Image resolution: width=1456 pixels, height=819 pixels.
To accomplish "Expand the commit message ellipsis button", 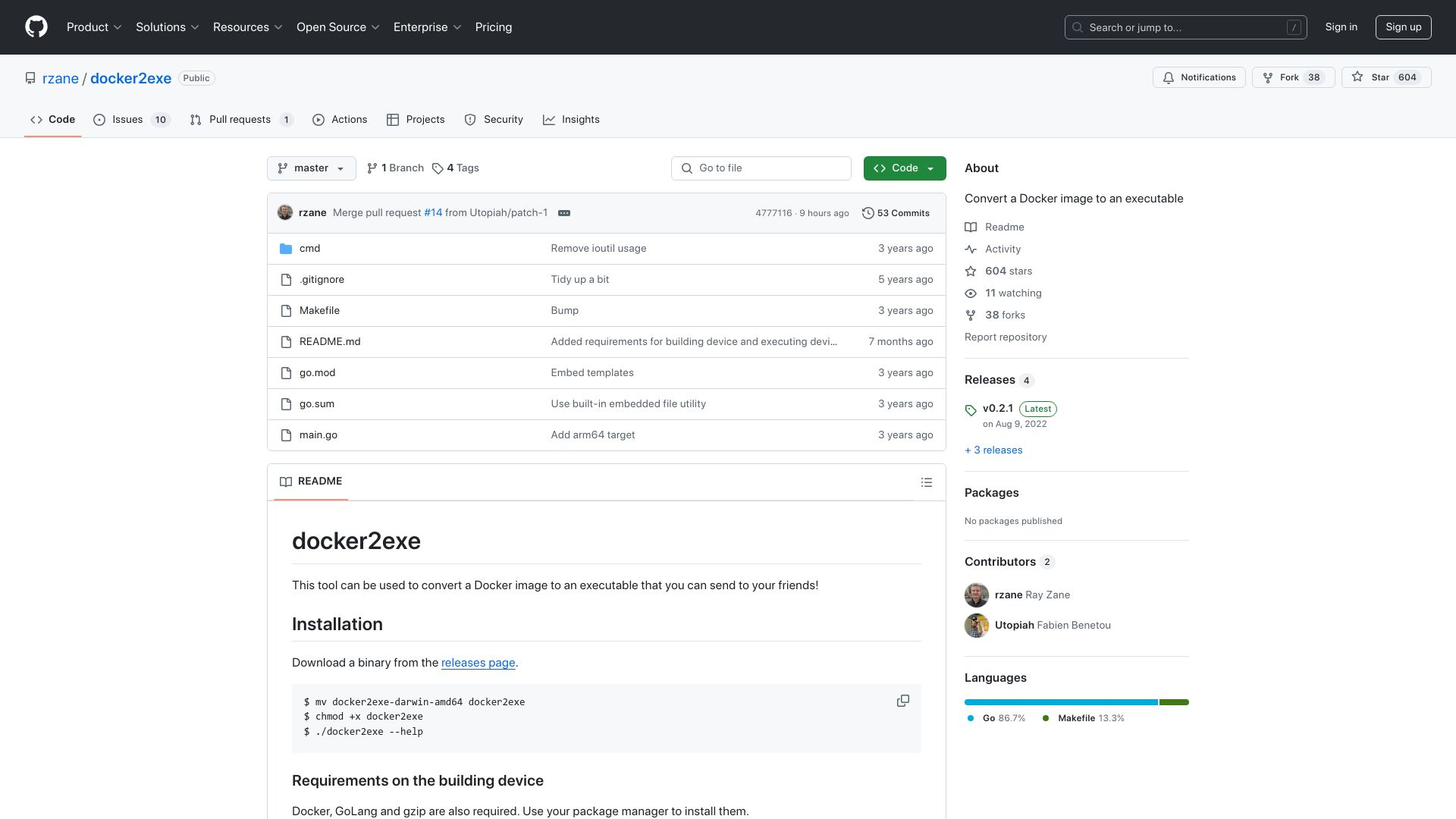I will click(x=564, y=213).
